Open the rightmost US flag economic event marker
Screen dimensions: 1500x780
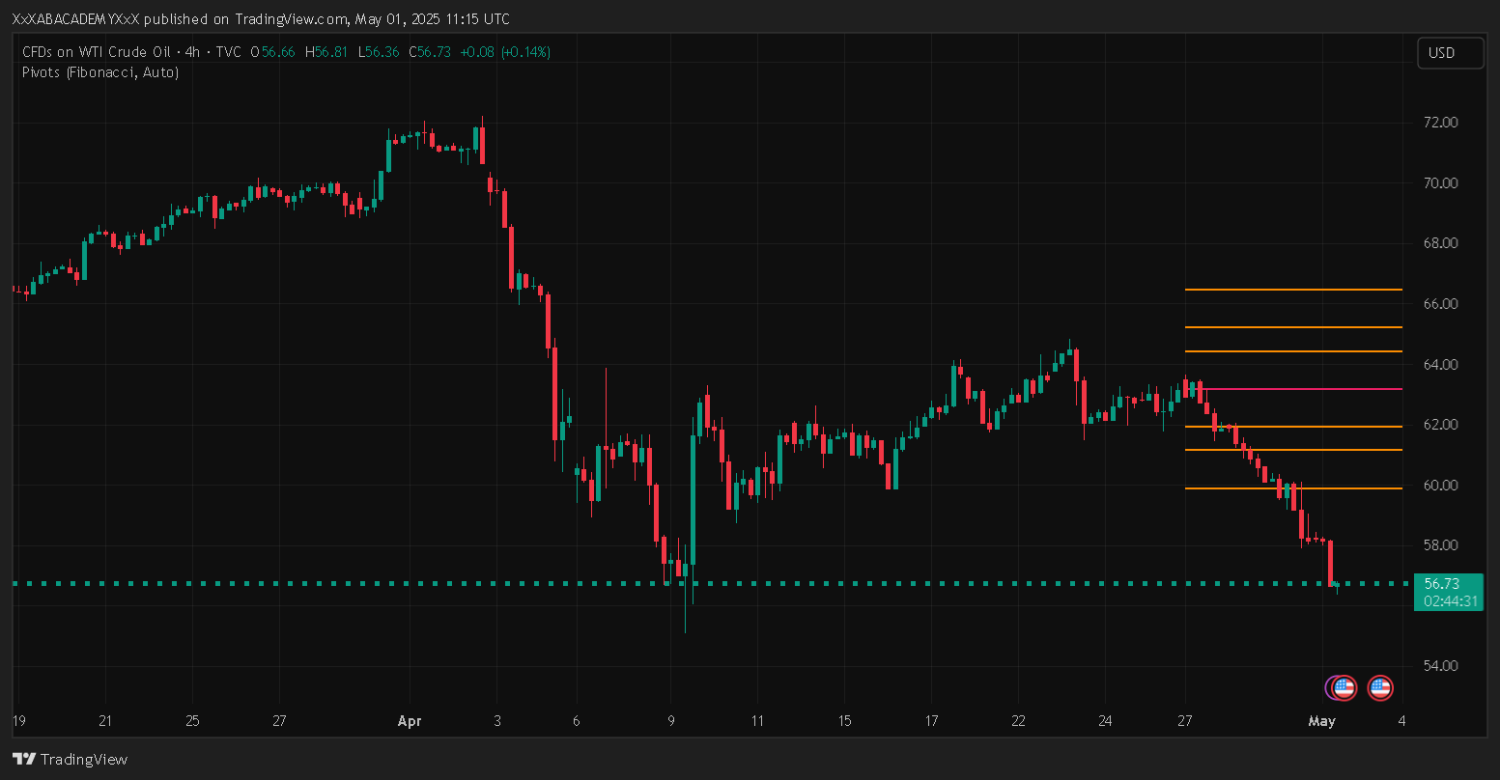pyautogui.click(x=1380, y=687)
